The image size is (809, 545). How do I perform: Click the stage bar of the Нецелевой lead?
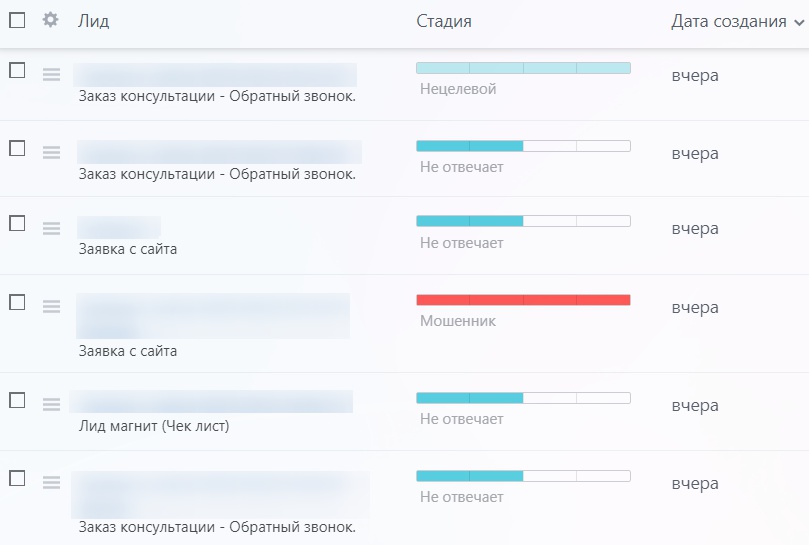coord(523,68)
